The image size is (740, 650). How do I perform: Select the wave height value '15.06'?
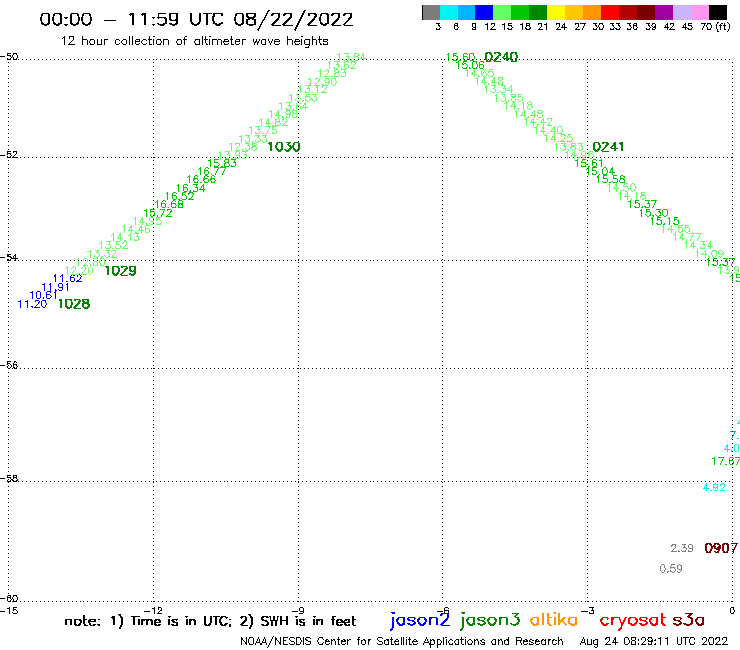470,65
